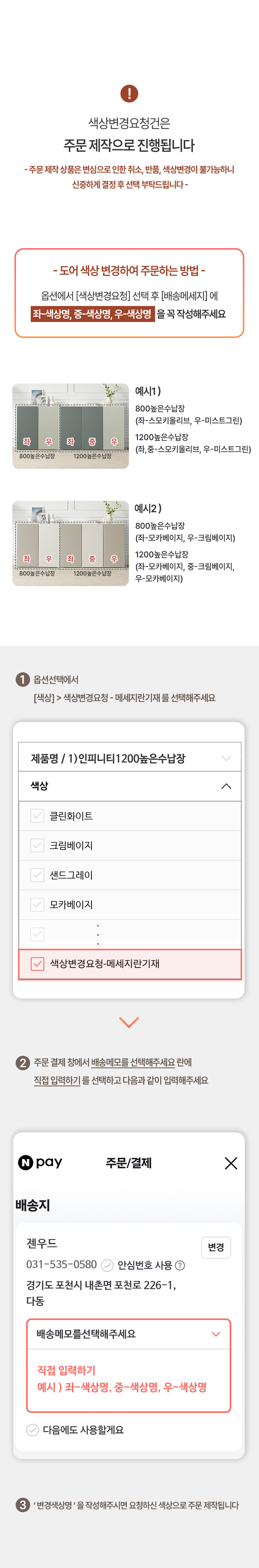Open the 배송메모를선택해주세요 dropdown
The width and height of the screenshot is (259, 1568).
point(128,1334)
